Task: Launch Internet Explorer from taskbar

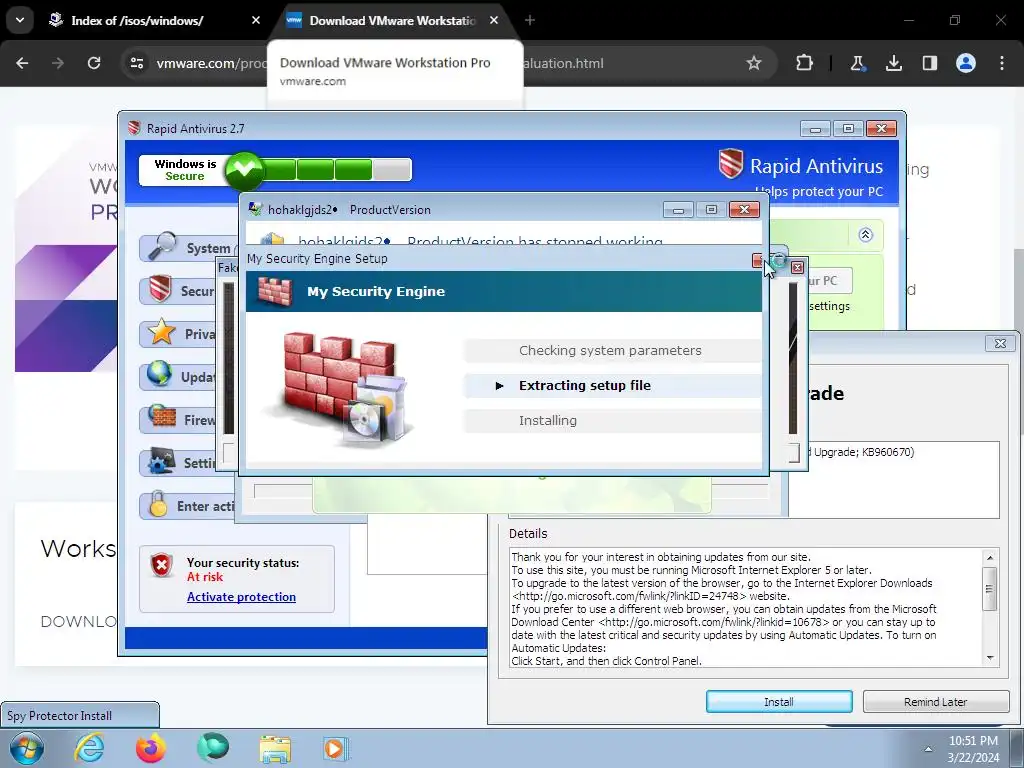Action: (89, 748)
